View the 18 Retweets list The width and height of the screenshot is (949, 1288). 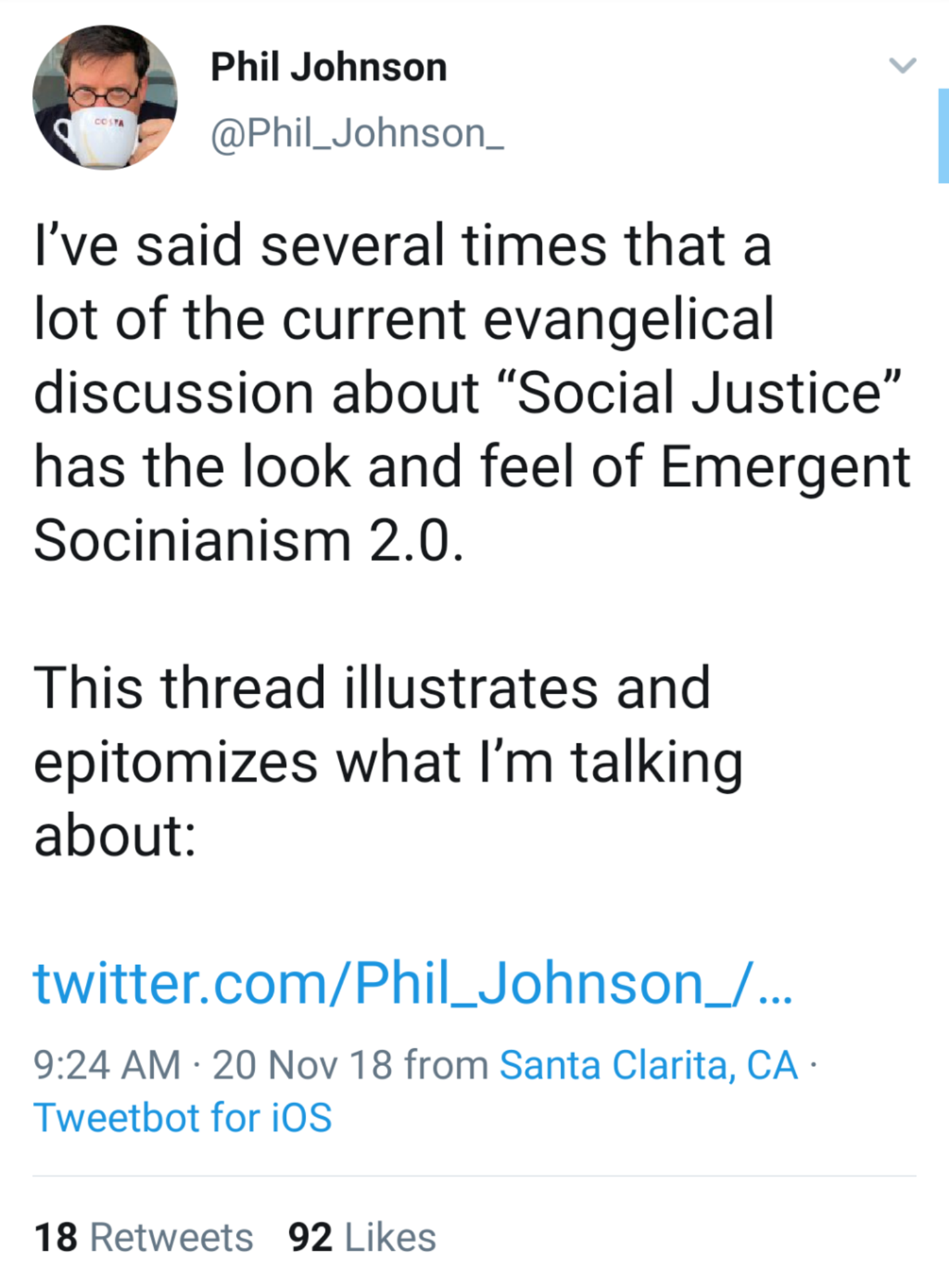[143, 1237]
